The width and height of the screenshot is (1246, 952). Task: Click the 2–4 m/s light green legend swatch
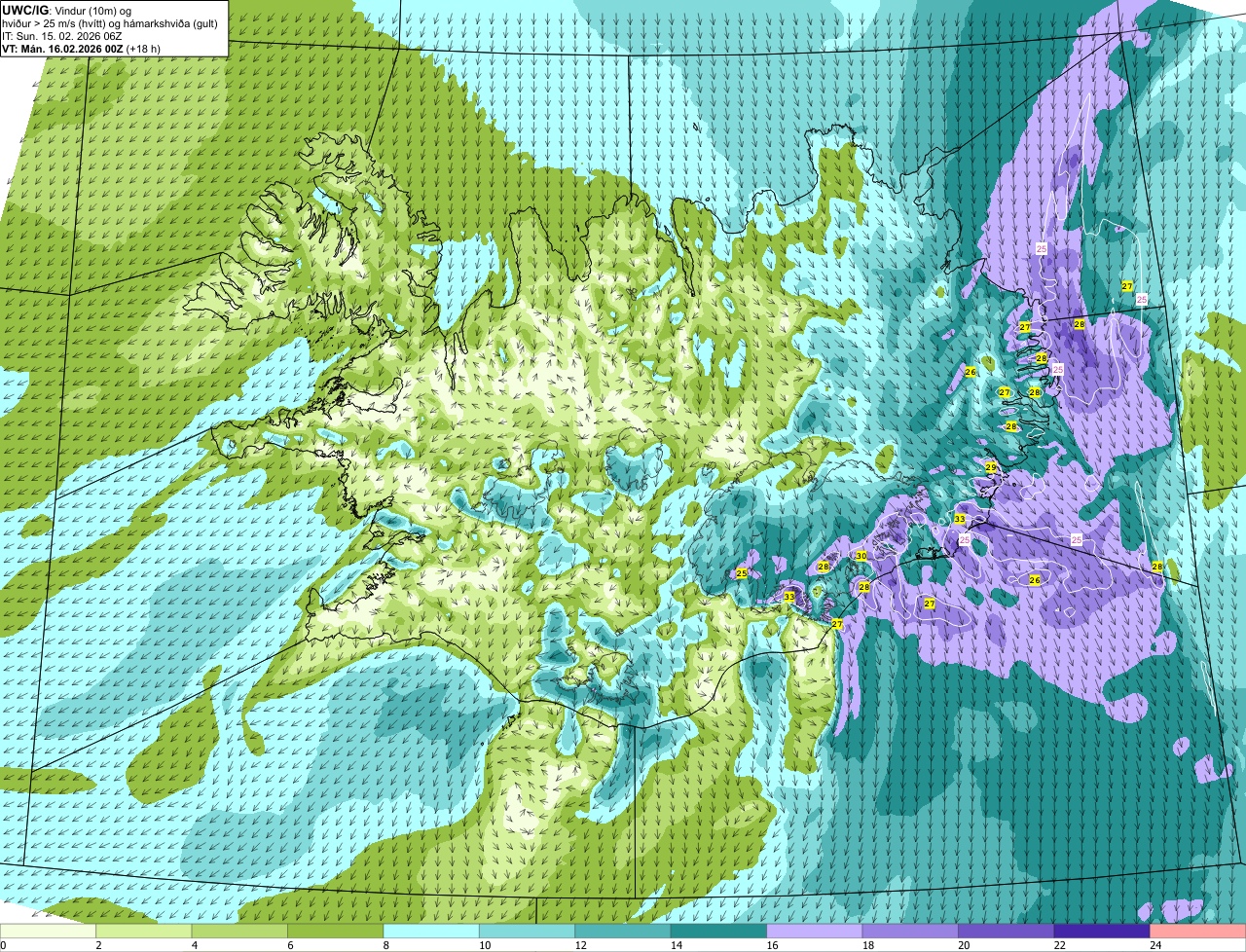pos(145,932)
